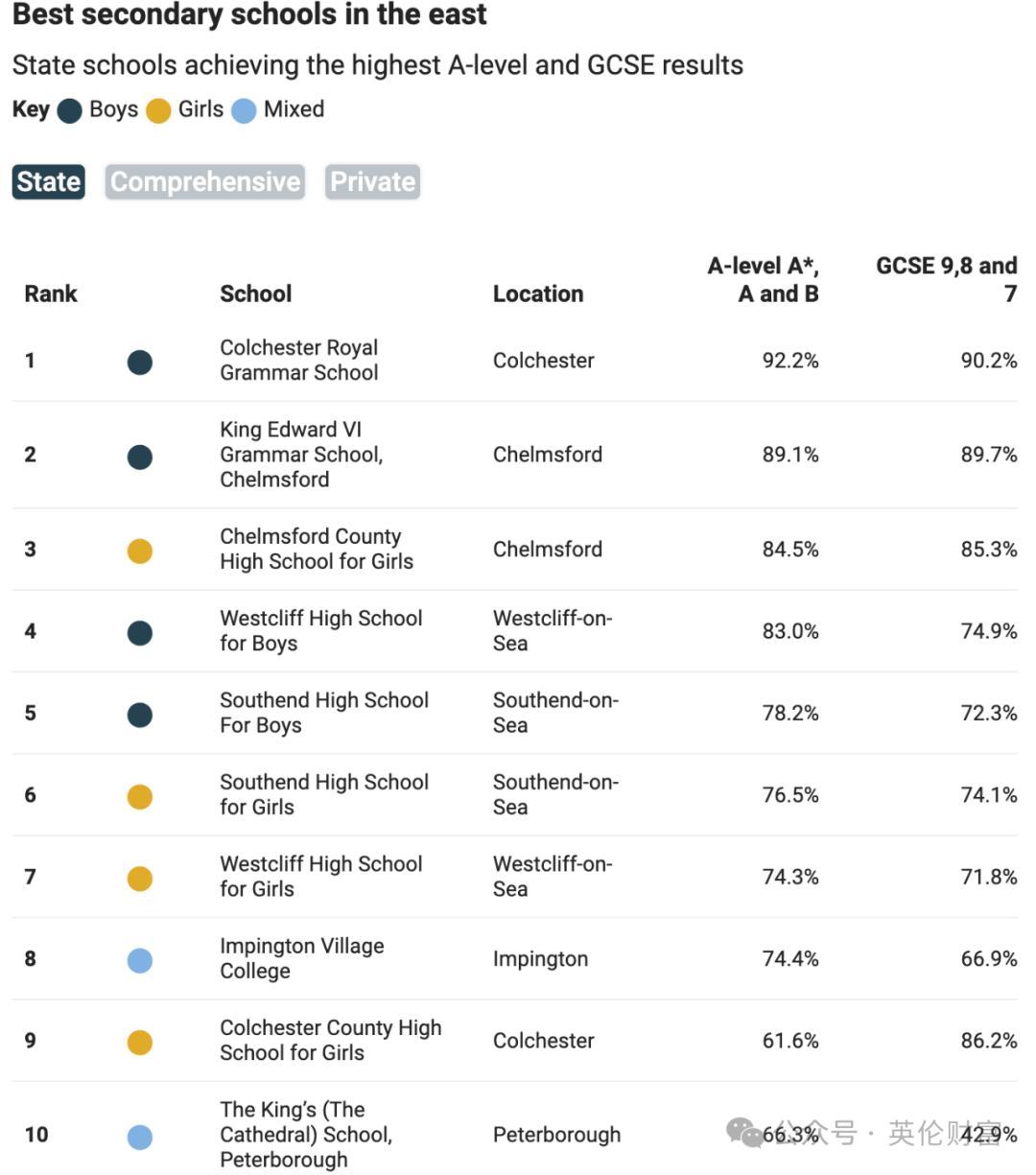Image resolution: width=1036 pixels, height=1175 pixels.
Task: Open the Private schools tab
Action: coord(373,181)
